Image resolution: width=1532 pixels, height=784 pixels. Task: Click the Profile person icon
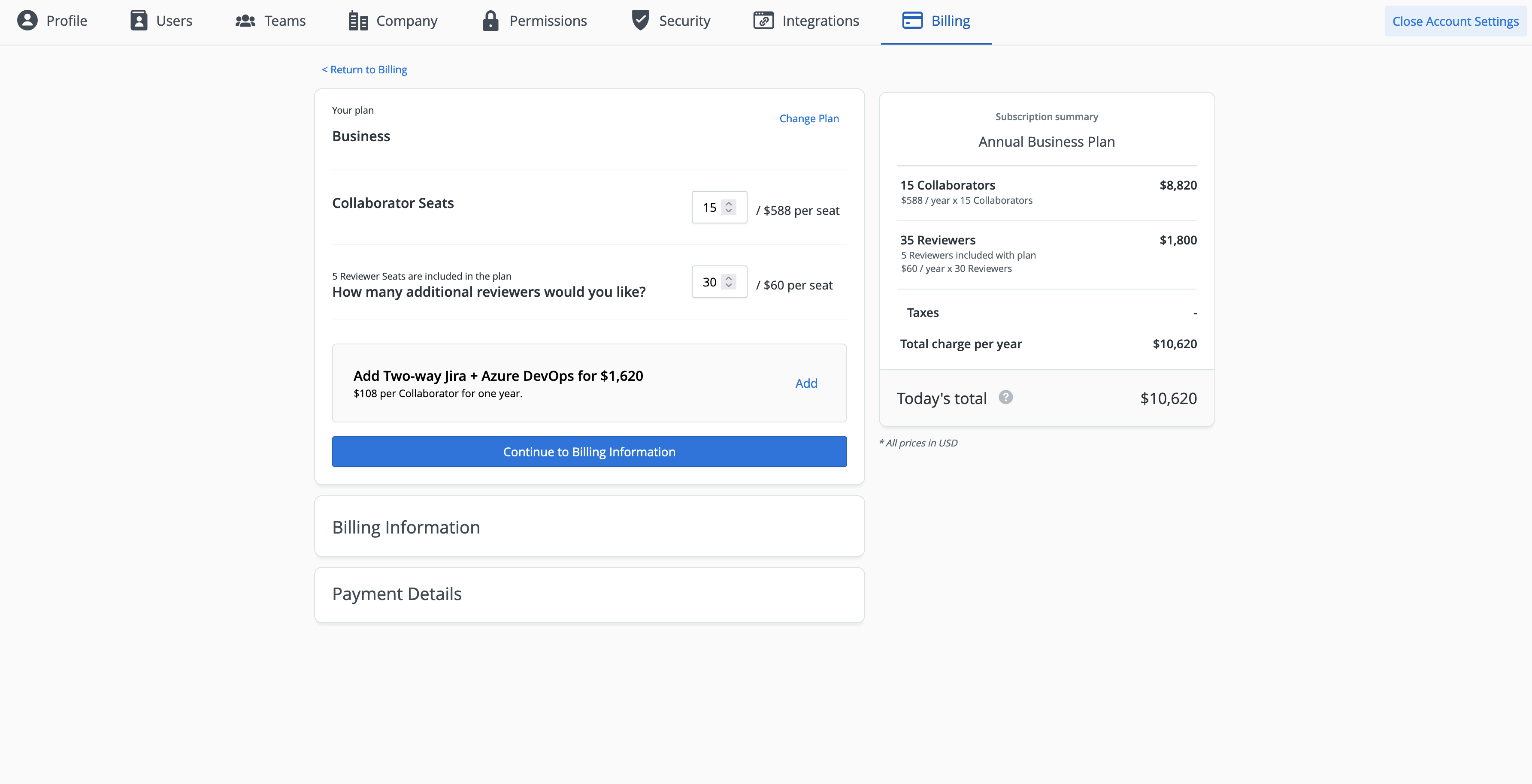(x=27, y=21)
